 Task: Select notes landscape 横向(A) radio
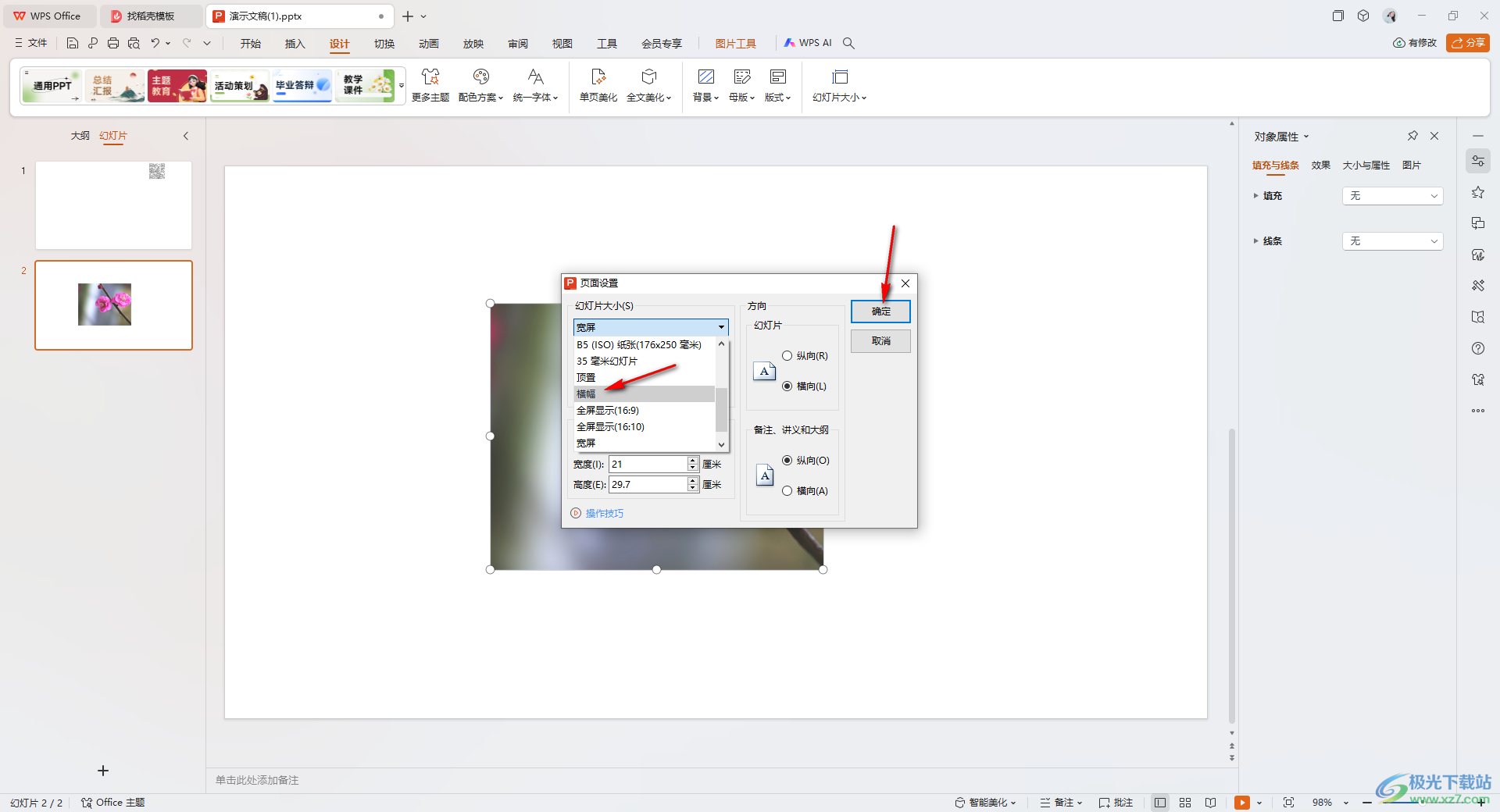tap(787, 491)
